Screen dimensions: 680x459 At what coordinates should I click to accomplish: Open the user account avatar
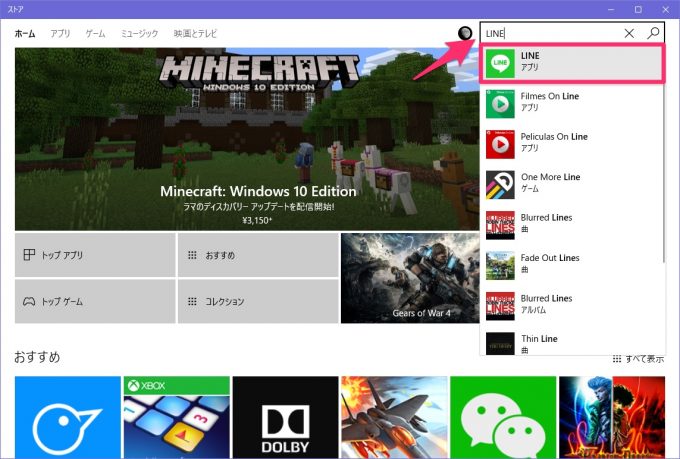pyautogui.click(x=465, y=33)
